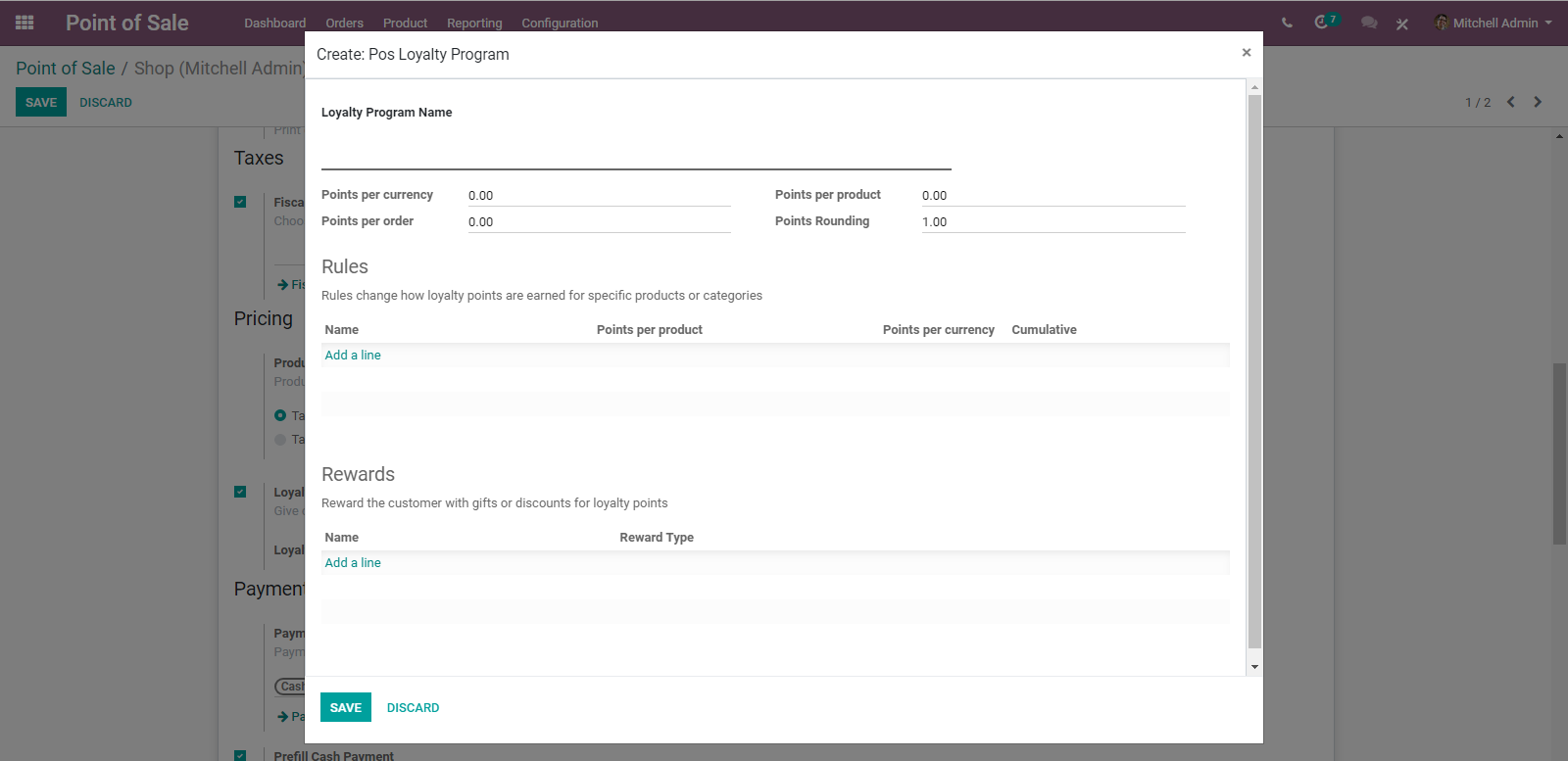Edit the Points per currency value
Image resolution: width=1568 pixels, height=761 pixels.
[599, 196]
